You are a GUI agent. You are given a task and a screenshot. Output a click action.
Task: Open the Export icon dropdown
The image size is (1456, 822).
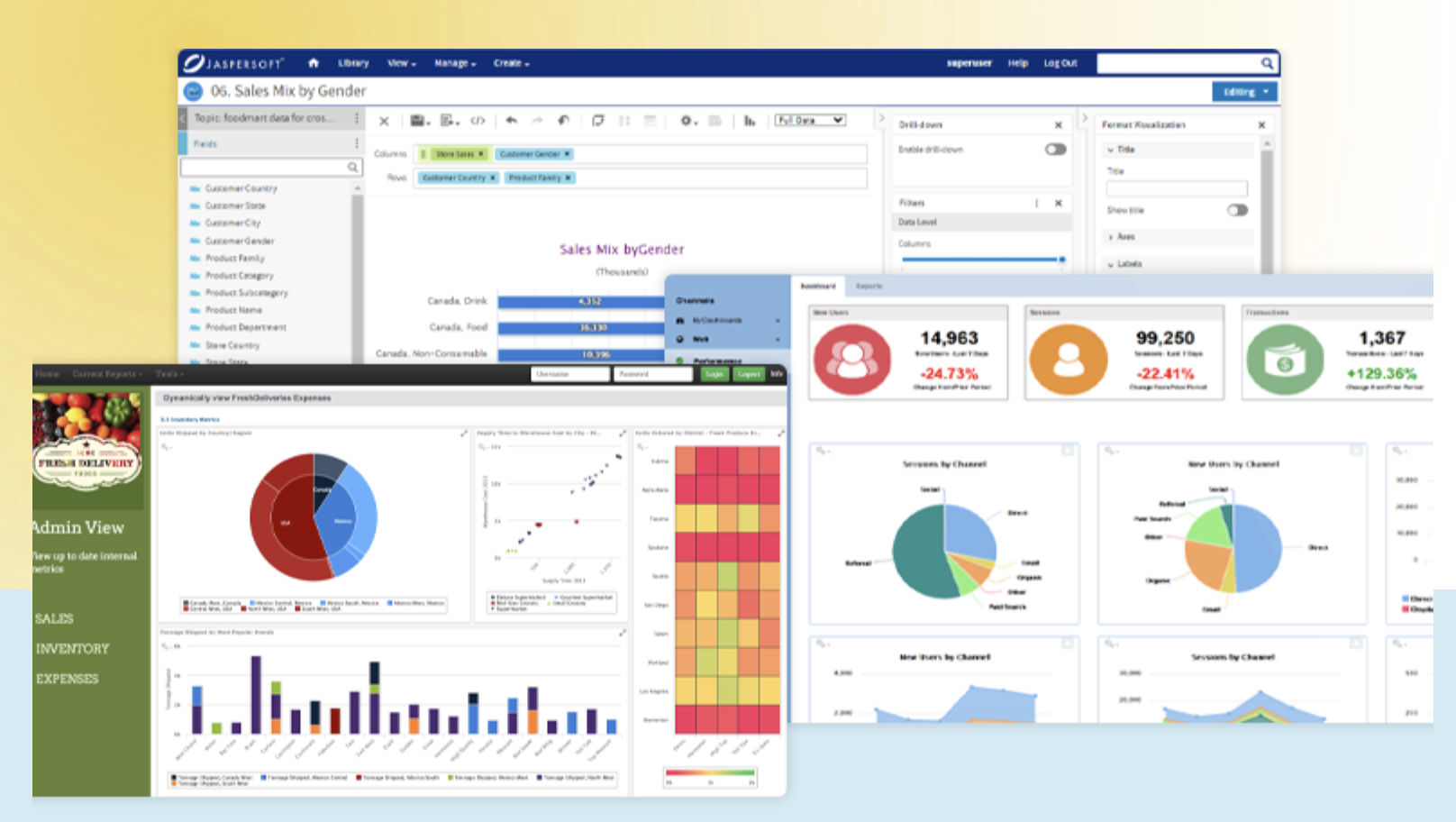point(450,121)
